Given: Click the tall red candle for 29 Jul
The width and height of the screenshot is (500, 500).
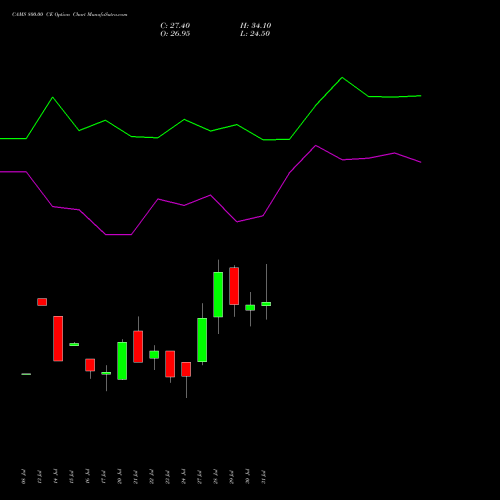Looking at the screenshot, I should [234, 286].
